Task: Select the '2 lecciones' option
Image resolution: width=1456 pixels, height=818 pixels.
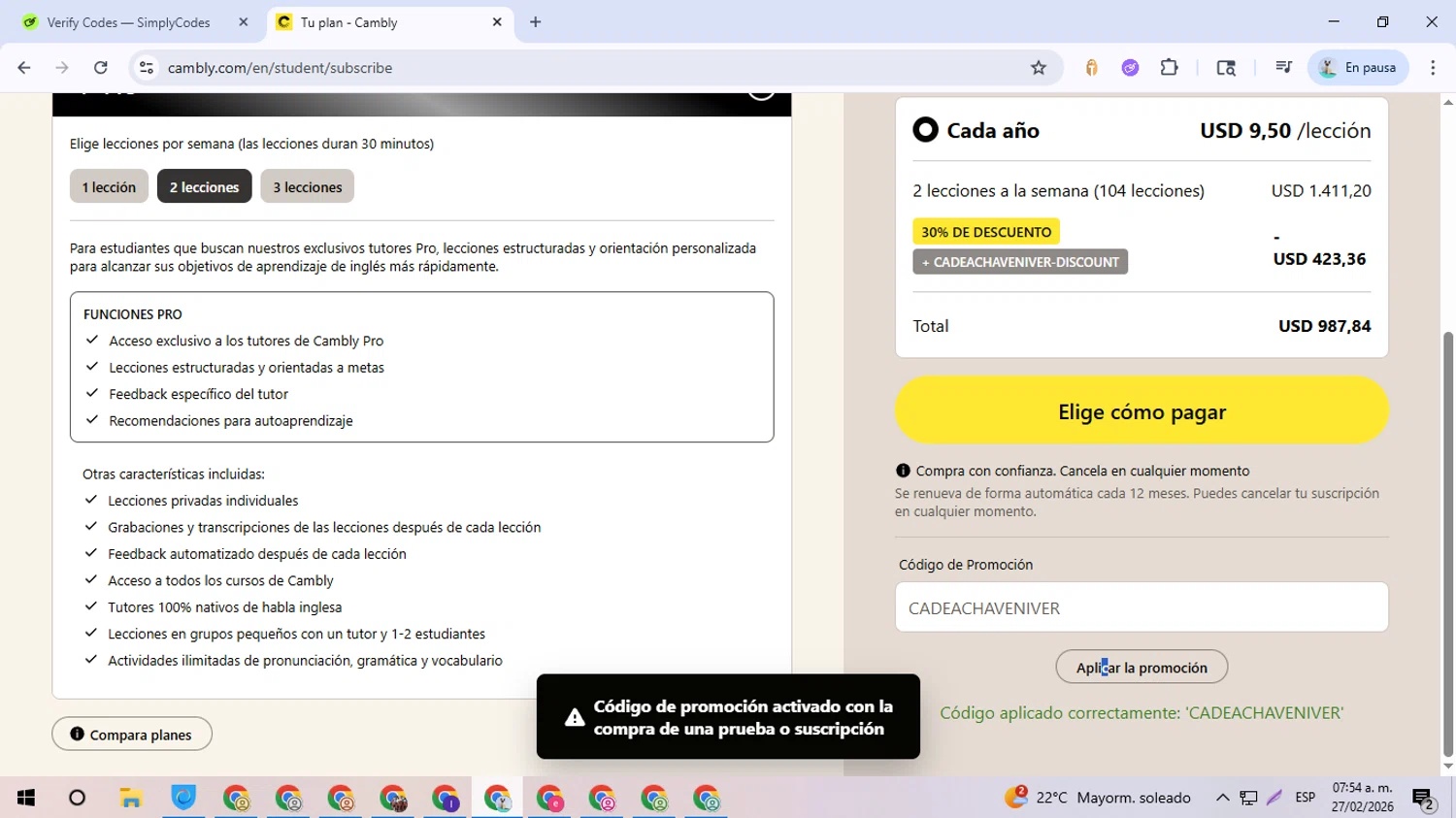Action: pos(204,186)
